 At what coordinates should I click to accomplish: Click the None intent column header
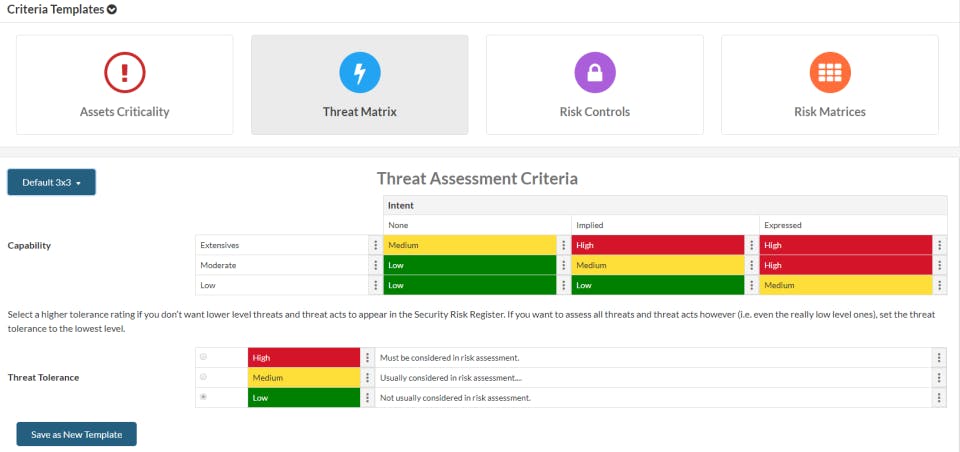click(x=477, y=225)
